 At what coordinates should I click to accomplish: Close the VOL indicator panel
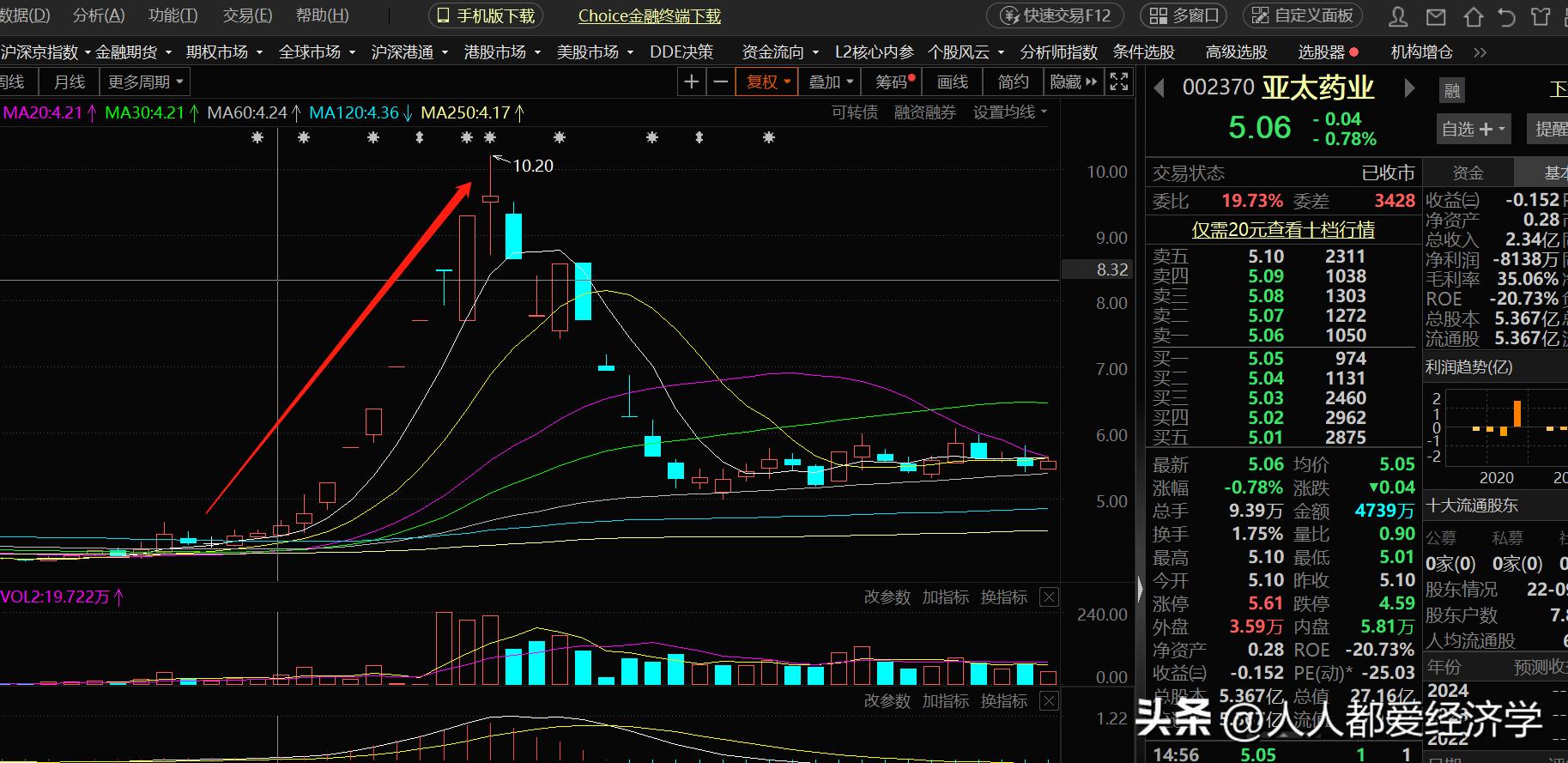click(1049, 596)
